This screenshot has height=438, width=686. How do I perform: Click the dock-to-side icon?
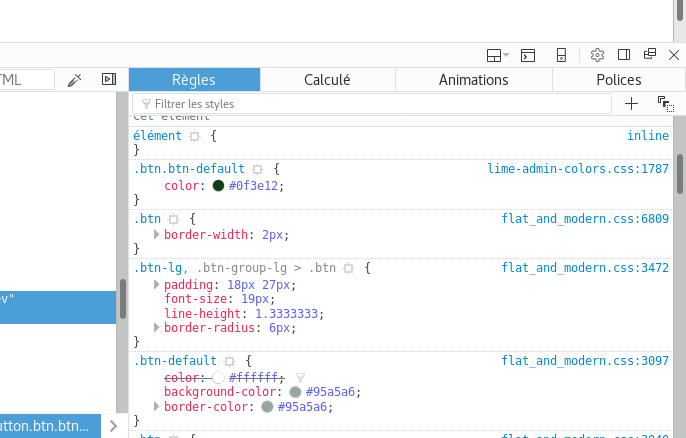tap(623, 55)
